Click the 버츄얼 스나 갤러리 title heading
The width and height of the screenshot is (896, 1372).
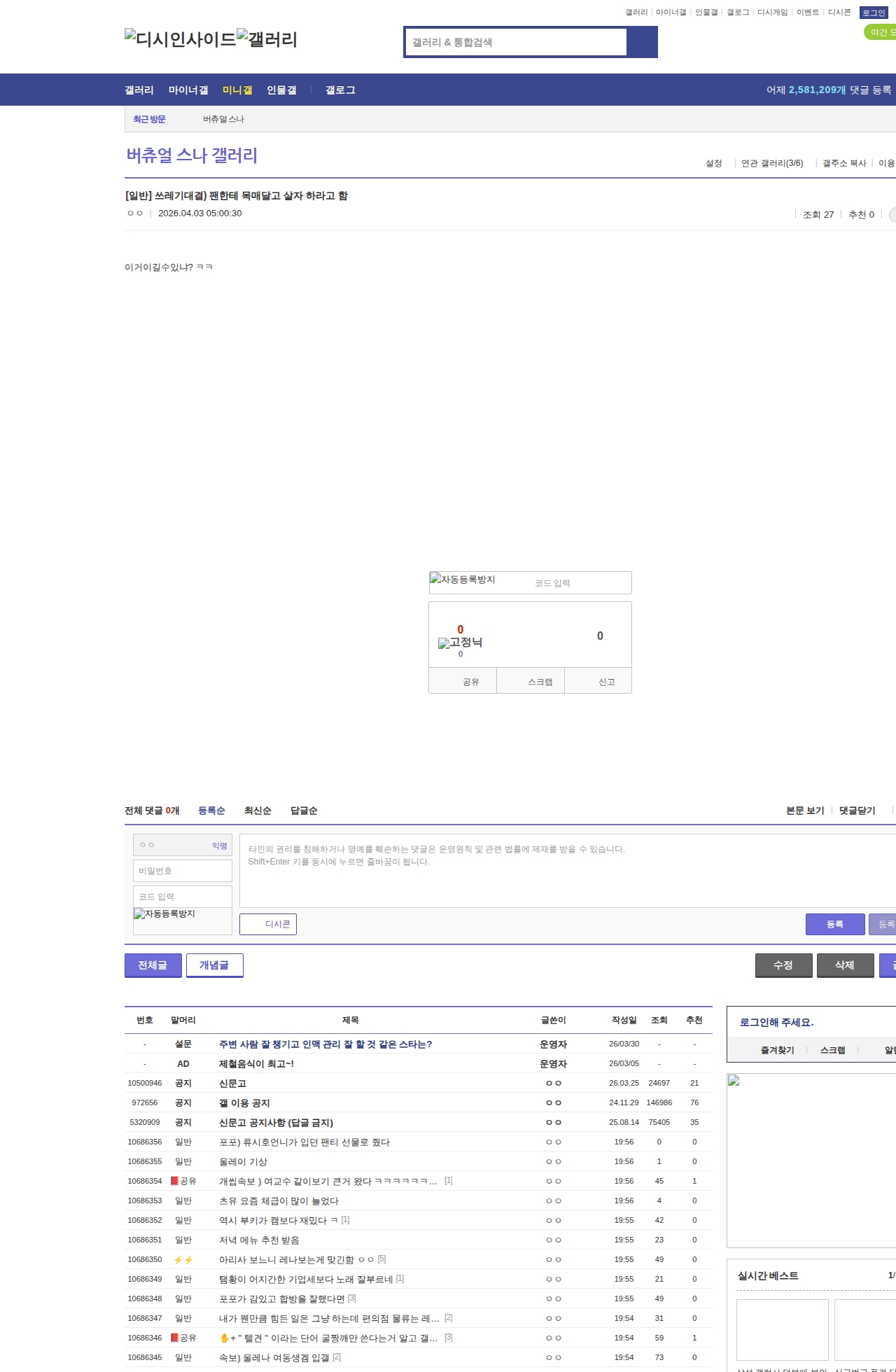pyautogui.click(x=192, y=155)
